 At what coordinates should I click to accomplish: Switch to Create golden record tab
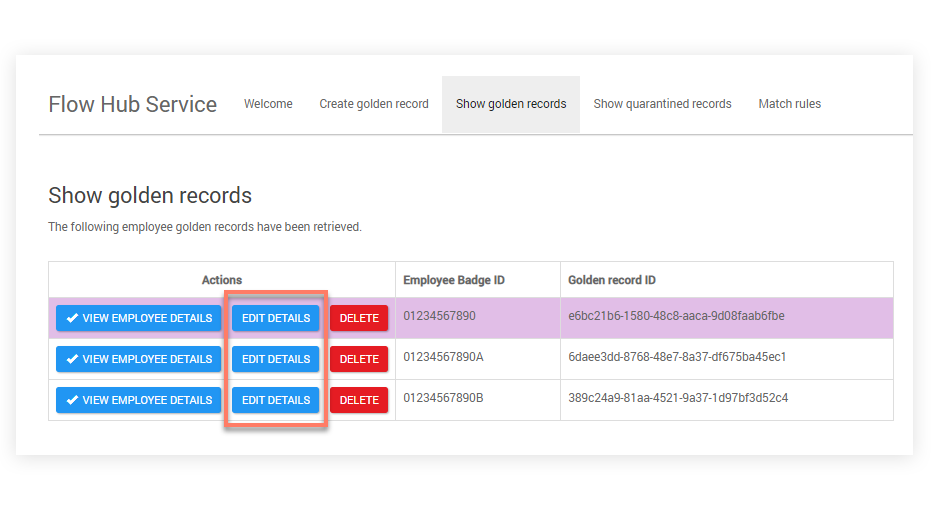tap(374, 104)
